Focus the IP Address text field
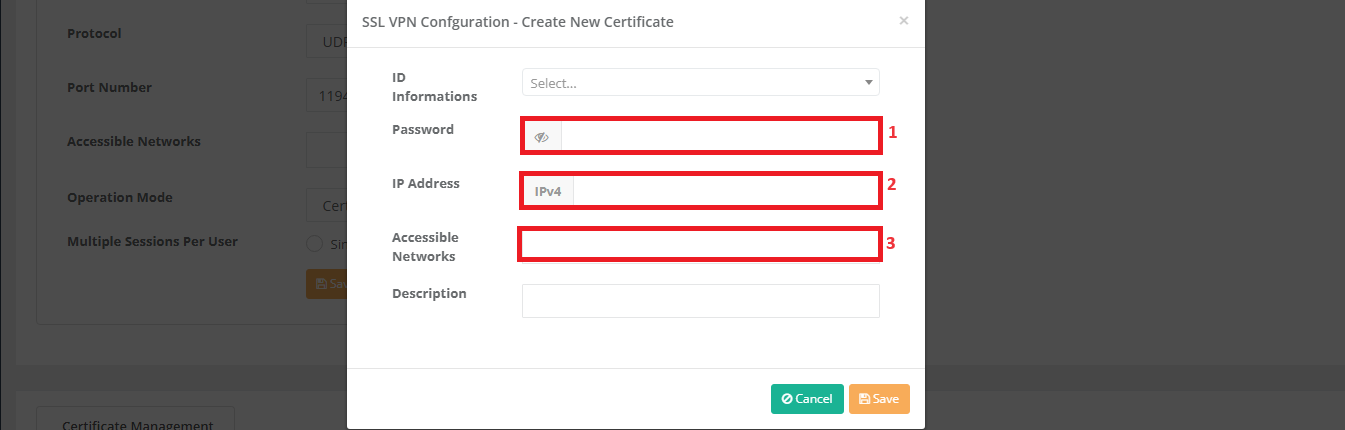Screen dimensions: 1345x430 pyautogui.click(x=725, y=191)
